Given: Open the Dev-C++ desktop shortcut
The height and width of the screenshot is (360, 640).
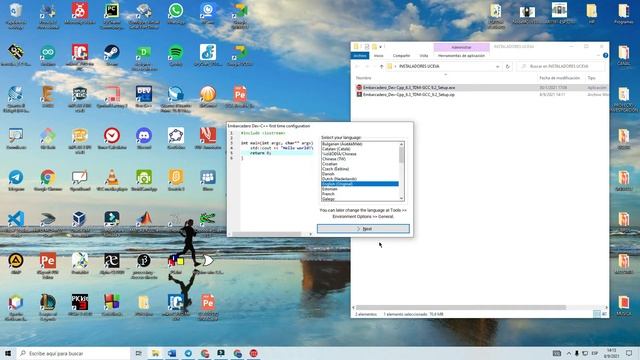Looking at the screenshot, I should [144, 97].
